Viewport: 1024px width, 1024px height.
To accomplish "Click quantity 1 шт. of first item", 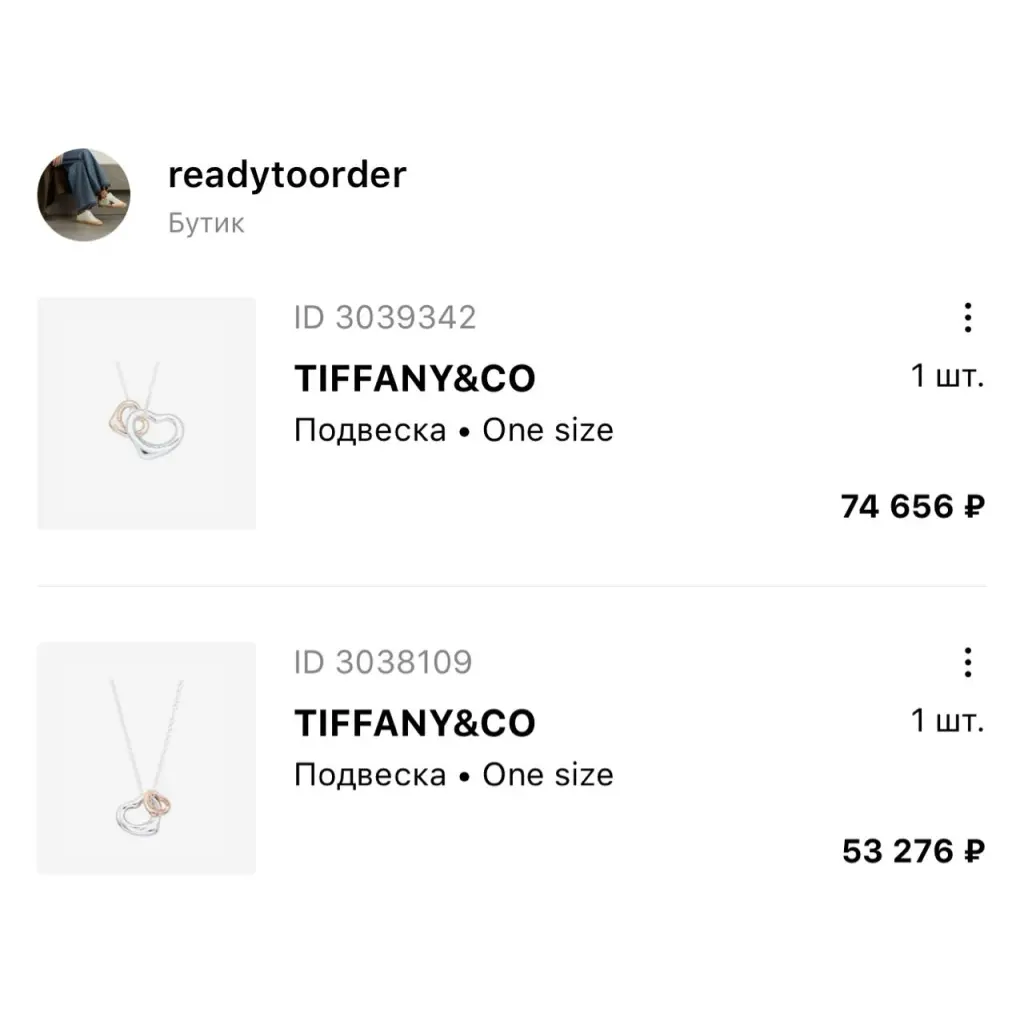I will 947,377.
